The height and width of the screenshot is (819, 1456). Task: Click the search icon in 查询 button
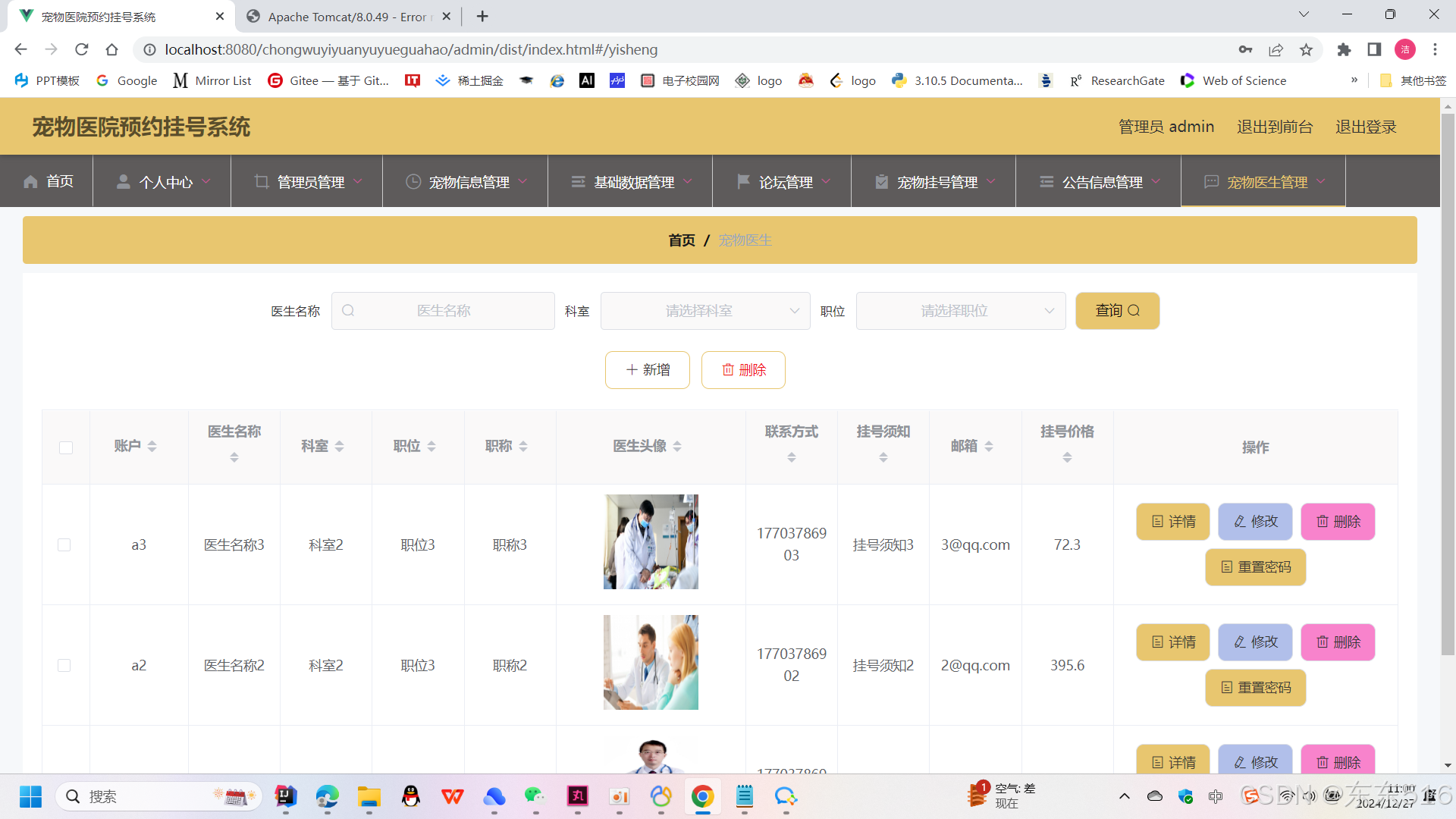[1134, 311]
